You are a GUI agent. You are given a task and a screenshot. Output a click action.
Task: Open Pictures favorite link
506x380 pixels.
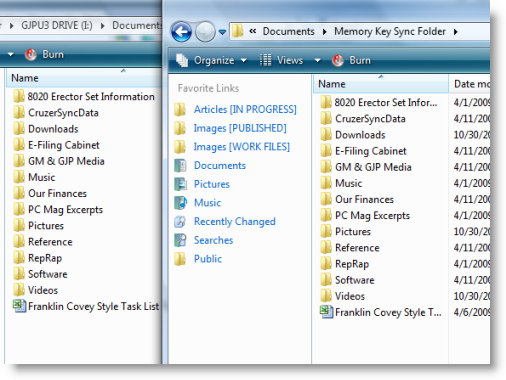pyautogui.click(x=212, y=184)
